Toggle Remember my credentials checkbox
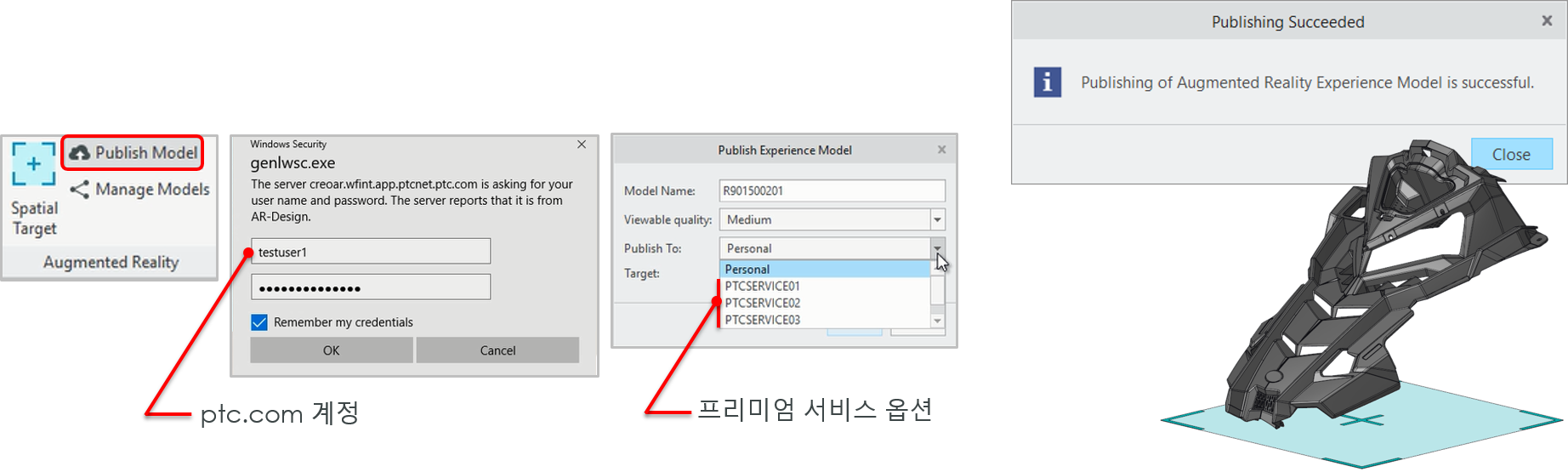The width and height of the screenshot is (1568, 472). [x=259, y=322]
